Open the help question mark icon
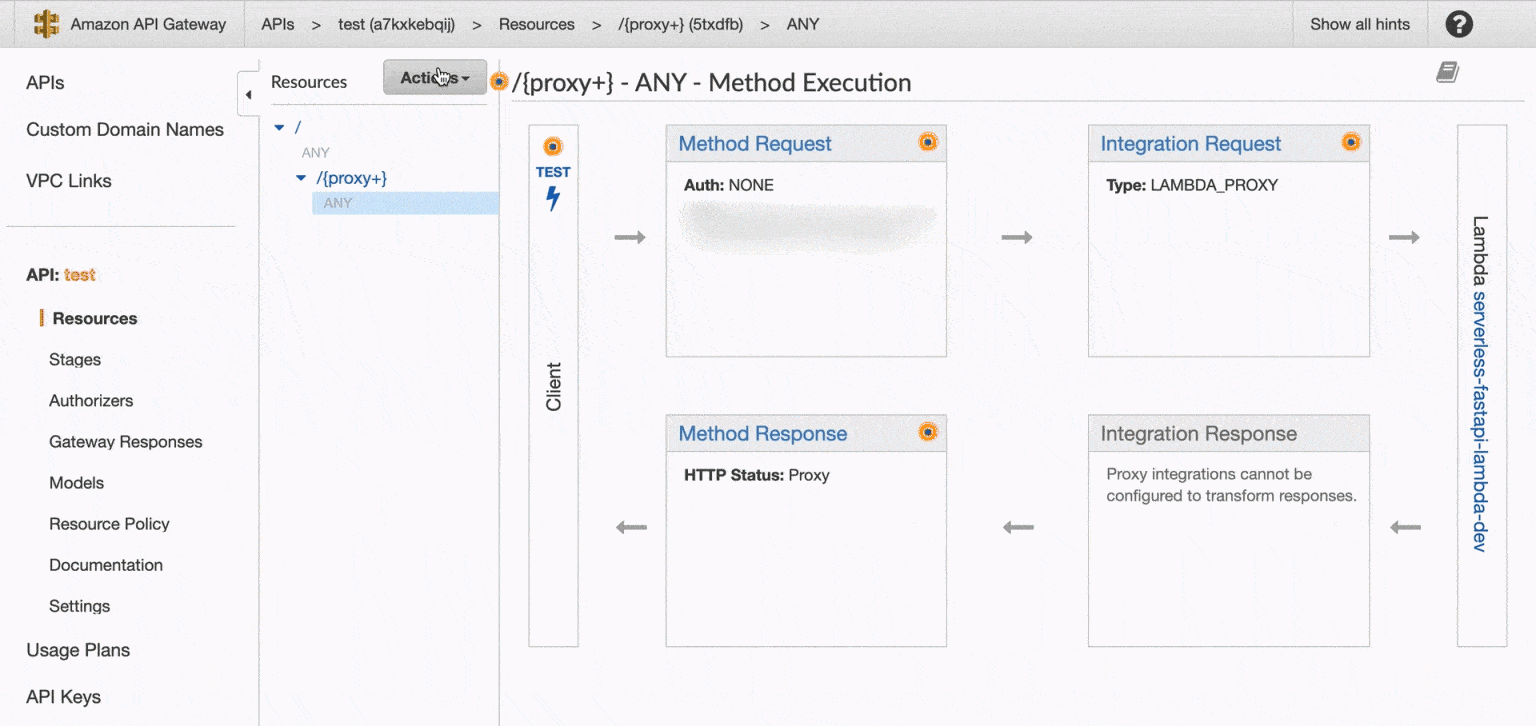1536x726 pixels. pyautogui.click(x=1459, y=24)
